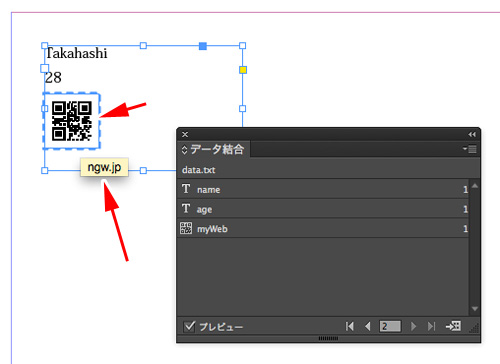Collapse panel with double-arrow icon

472,134
